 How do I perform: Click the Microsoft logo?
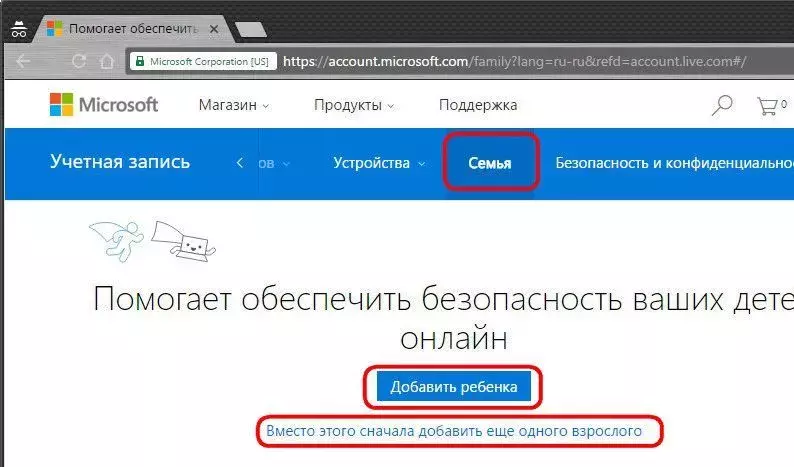(x=104, y=105)
